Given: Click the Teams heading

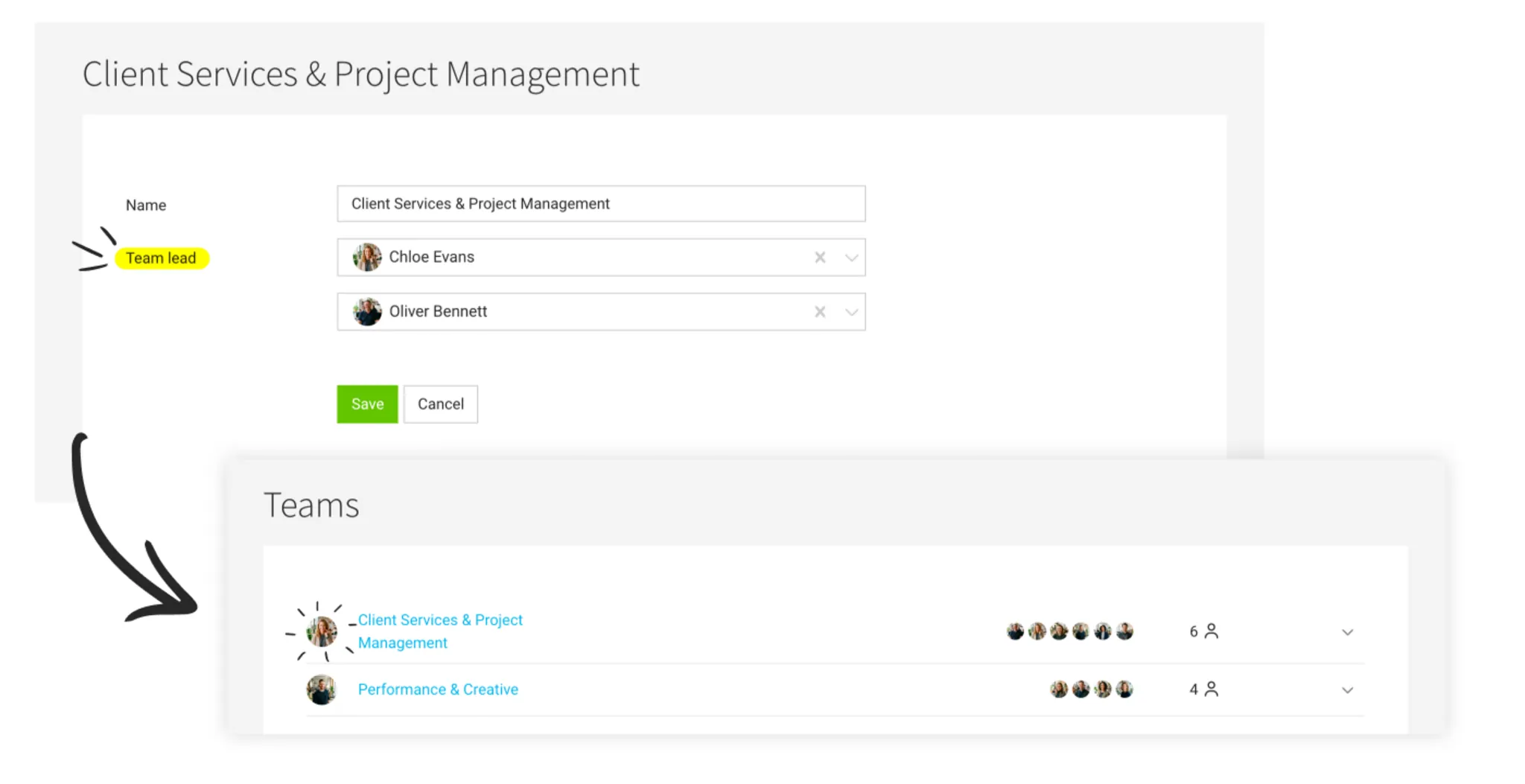Looking at the screenshot, I should pyautogui.click(x=311, y=506).
